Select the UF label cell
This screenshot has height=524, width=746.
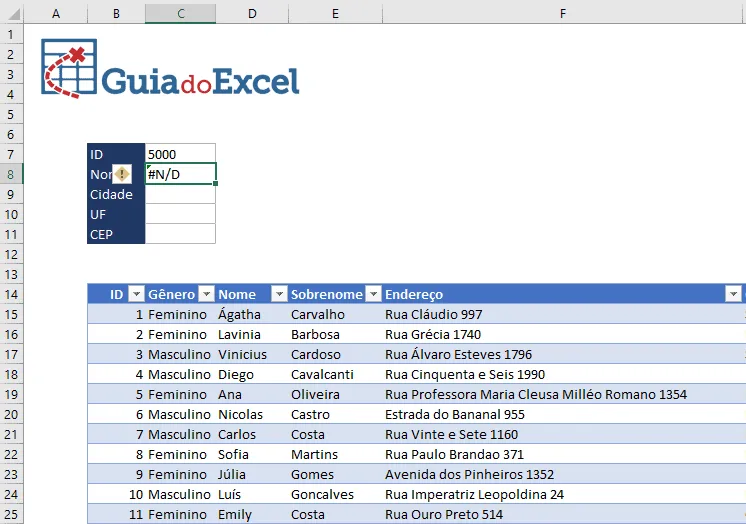click(116, 214)
